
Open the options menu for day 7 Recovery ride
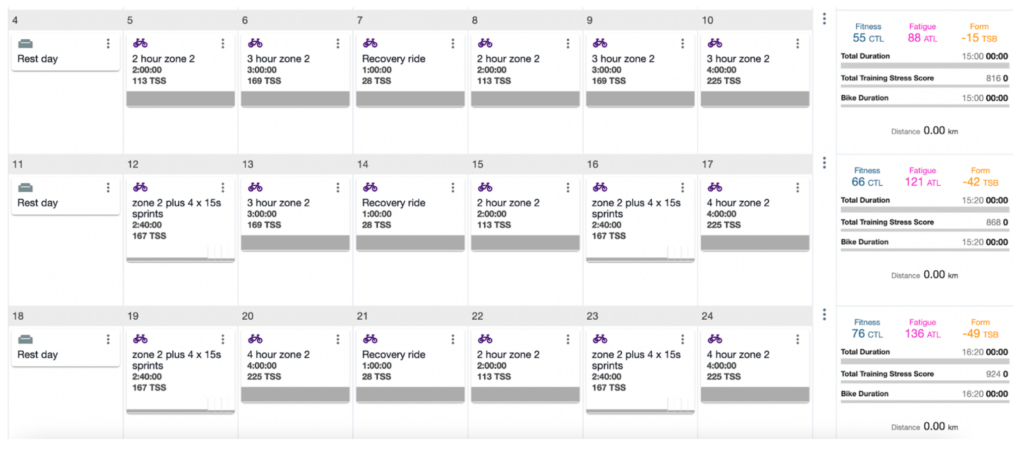tap(452, 44)
